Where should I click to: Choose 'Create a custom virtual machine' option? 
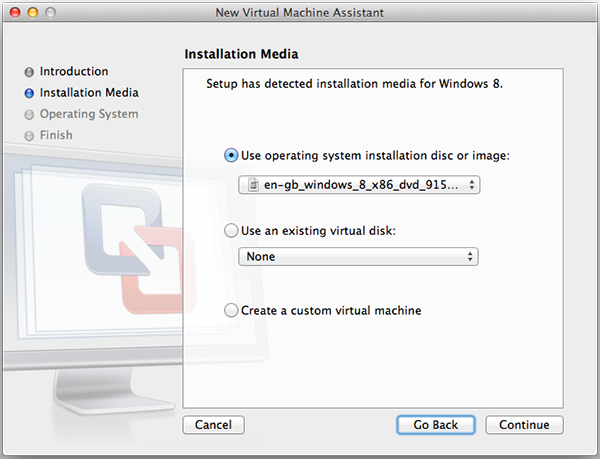click(231, 310)
